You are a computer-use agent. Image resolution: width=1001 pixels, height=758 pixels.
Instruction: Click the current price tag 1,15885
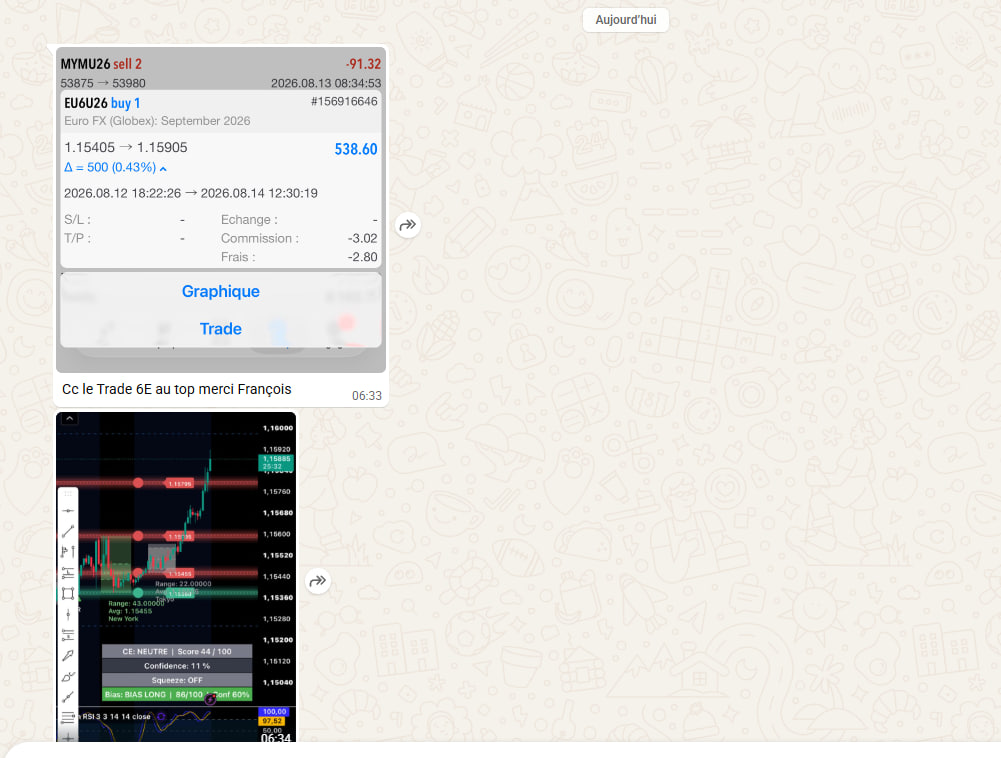(x=276, y=462)
